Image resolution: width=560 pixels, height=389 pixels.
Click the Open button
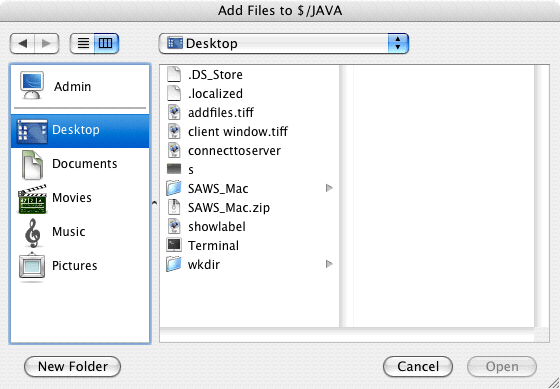tap(502, 366)
